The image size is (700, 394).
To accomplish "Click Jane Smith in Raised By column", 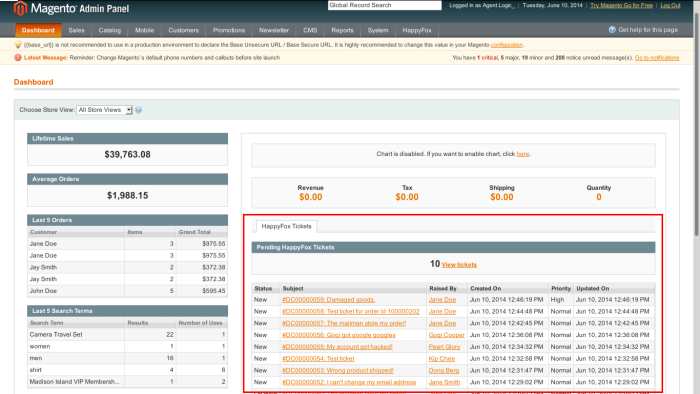I will point(444,382).
